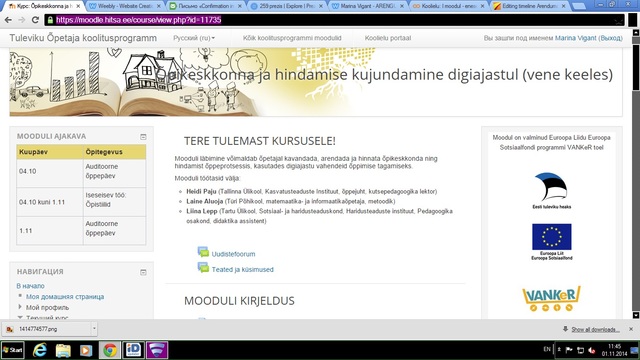Screen dimensions: 640x360
Task: Collapse the Mooduli Ajakava block
Action: pos(143,137)
